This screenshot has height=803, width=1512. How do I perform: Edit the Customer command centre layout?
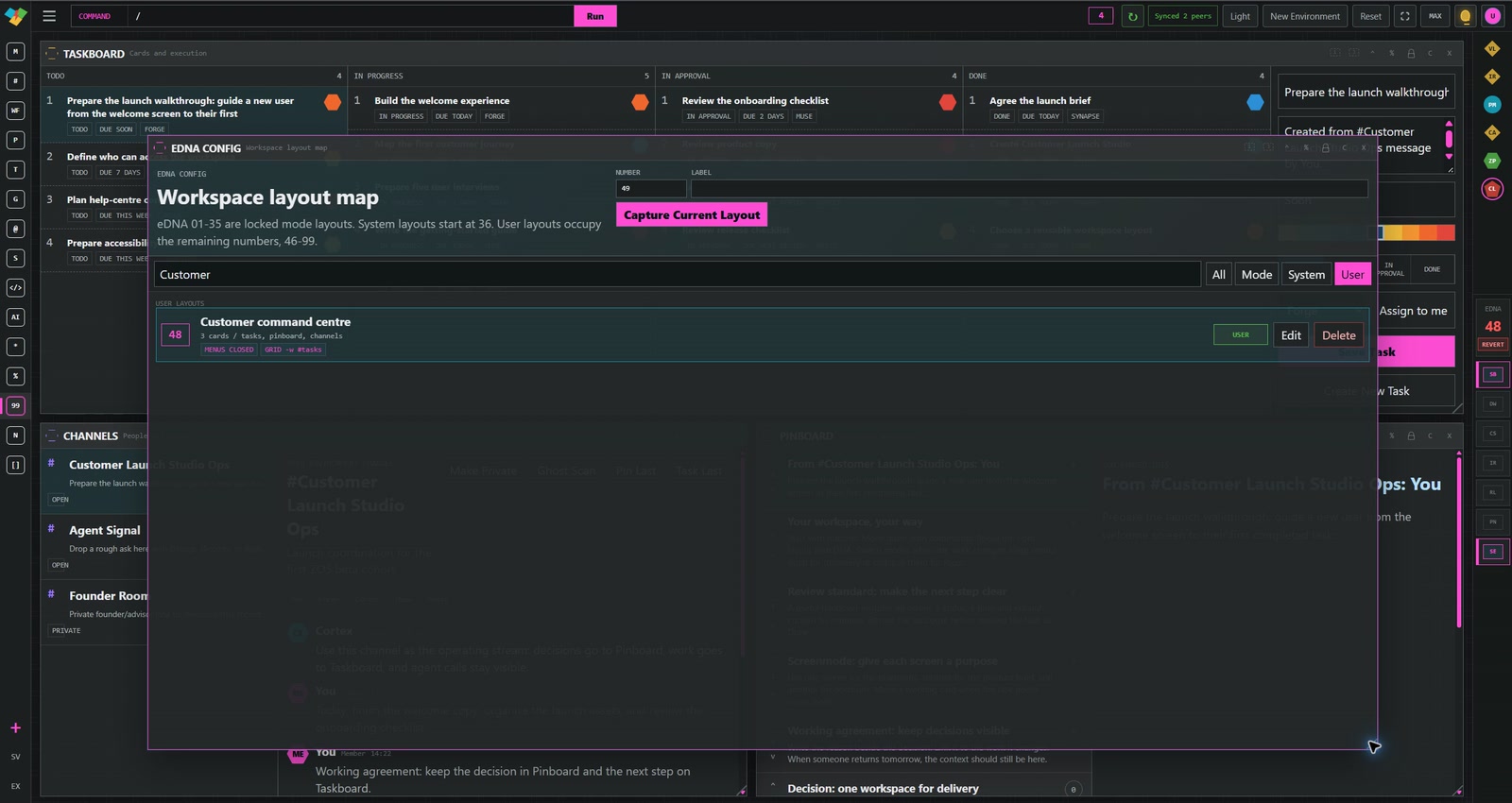(1291, 335)
